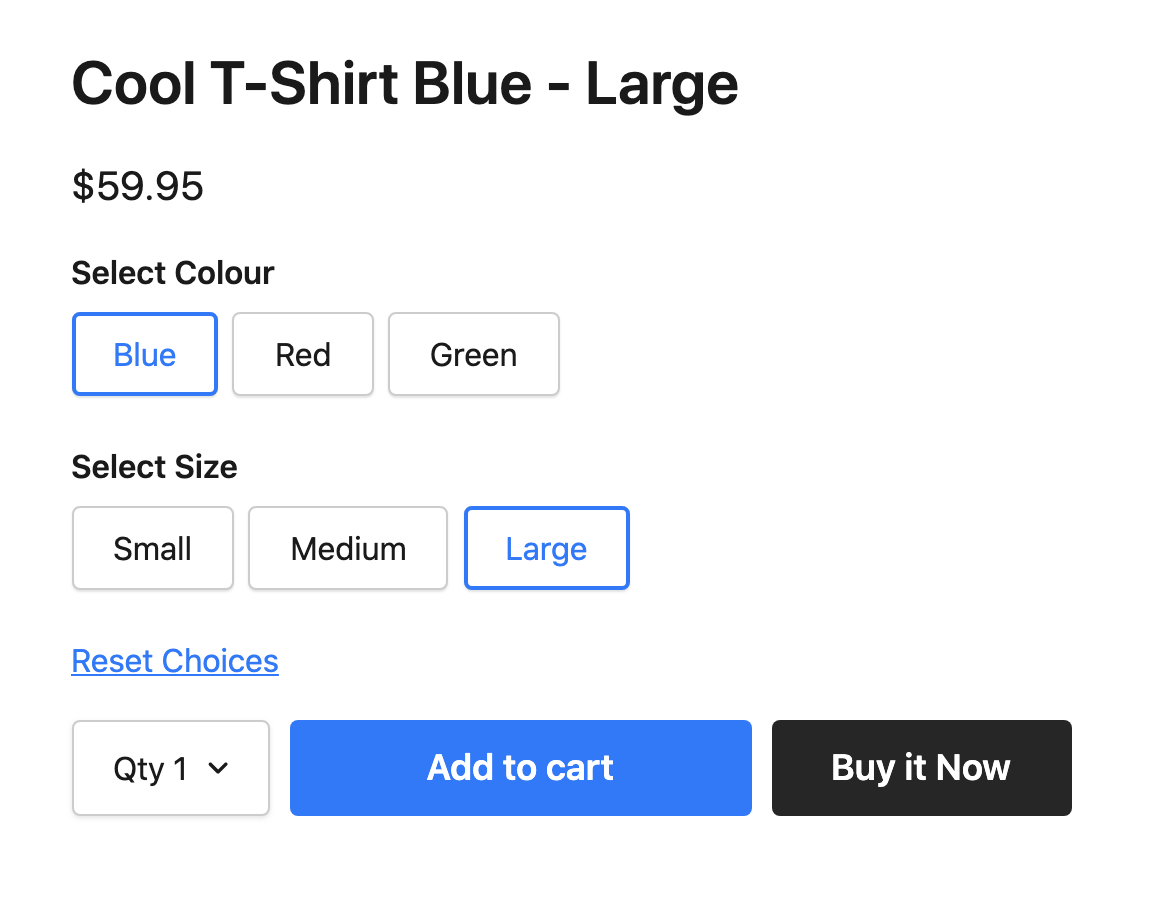Open the quantity dropdown
Viewport: 1152px width, 902px height.
point(170,768)
